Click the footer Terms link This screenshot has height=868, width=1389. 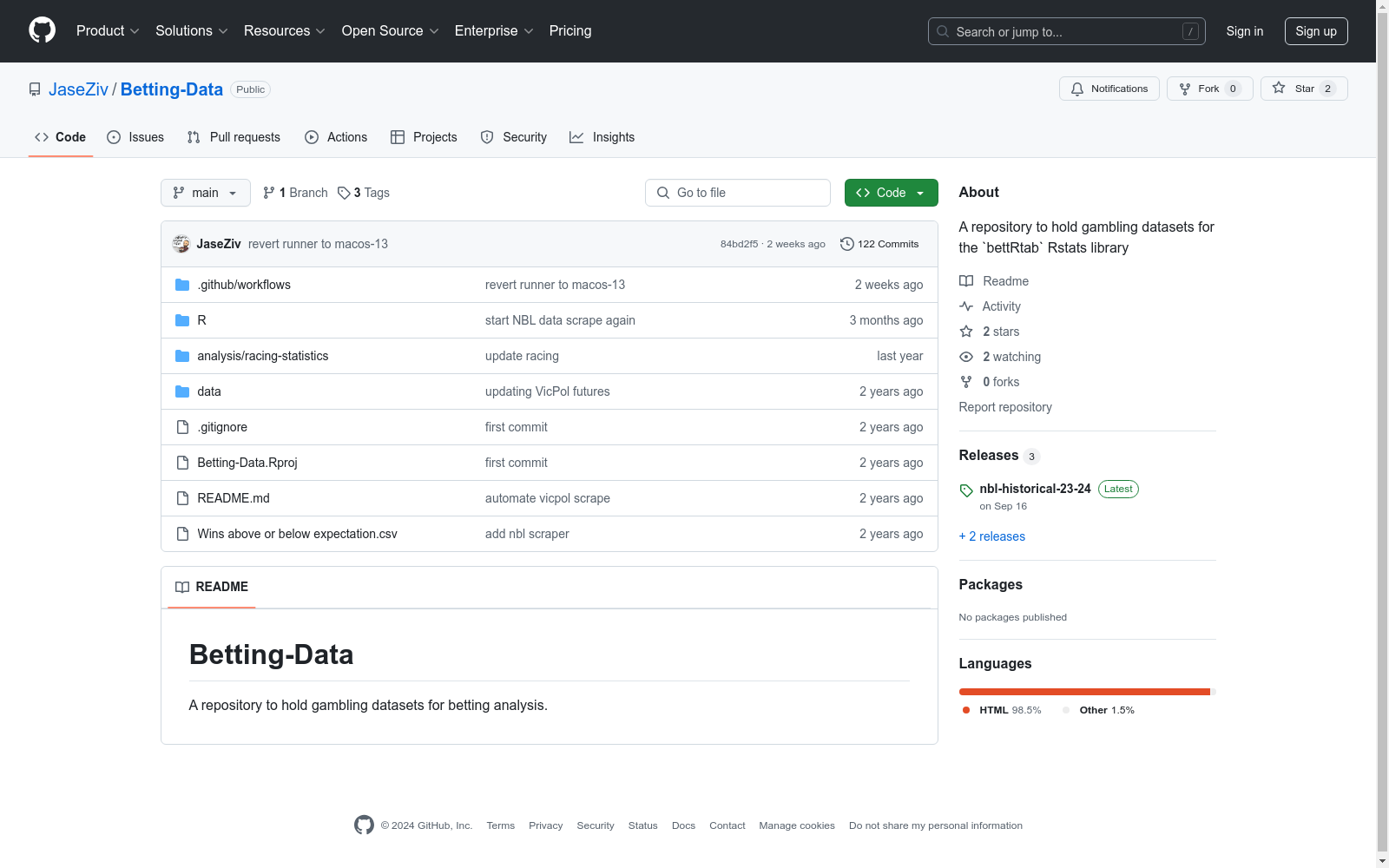501,825
